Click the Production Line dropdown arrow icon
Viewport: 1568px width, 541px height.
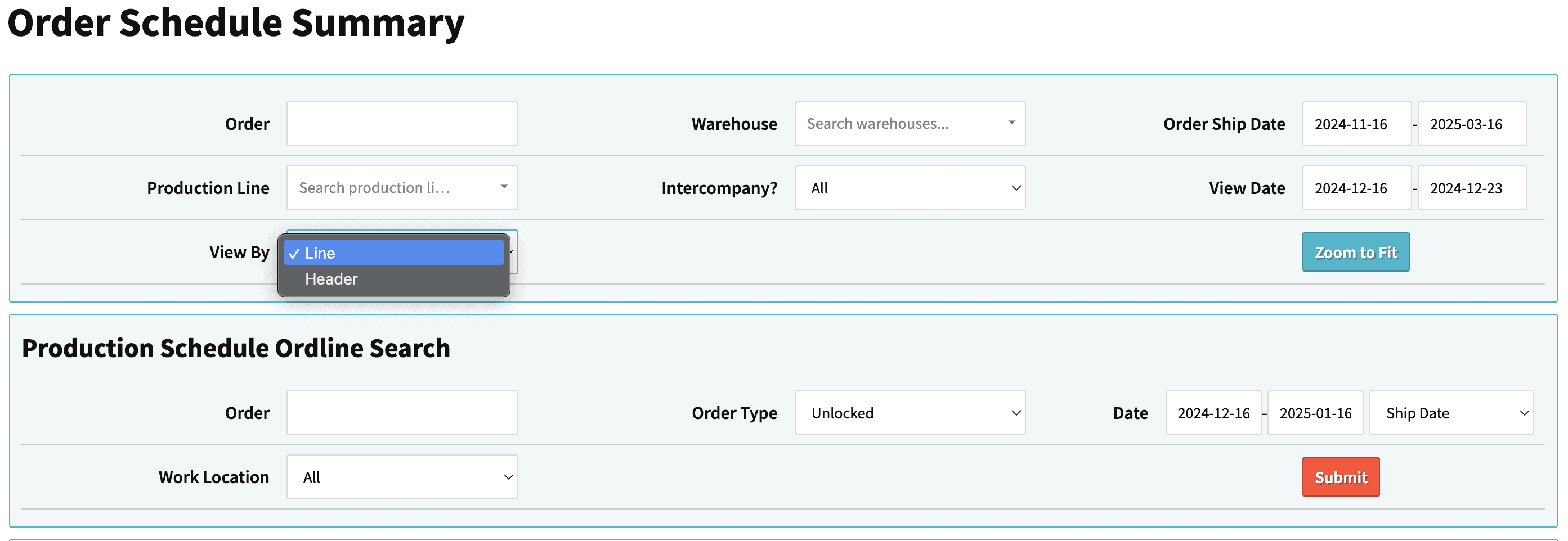pyautogui.click(x=503, y=187)
